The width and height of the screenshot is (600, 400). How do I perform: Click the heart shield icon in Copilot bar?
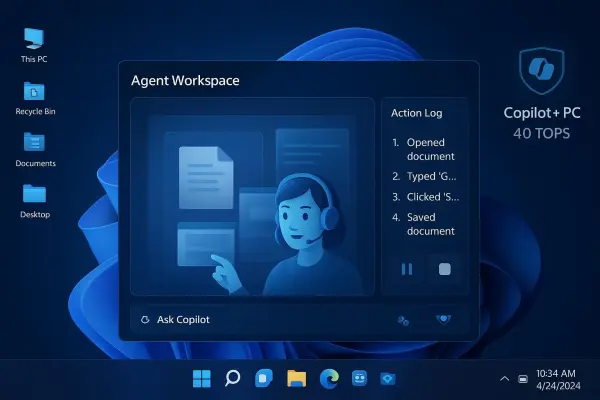pyautogui.click(x=443, y=319)
